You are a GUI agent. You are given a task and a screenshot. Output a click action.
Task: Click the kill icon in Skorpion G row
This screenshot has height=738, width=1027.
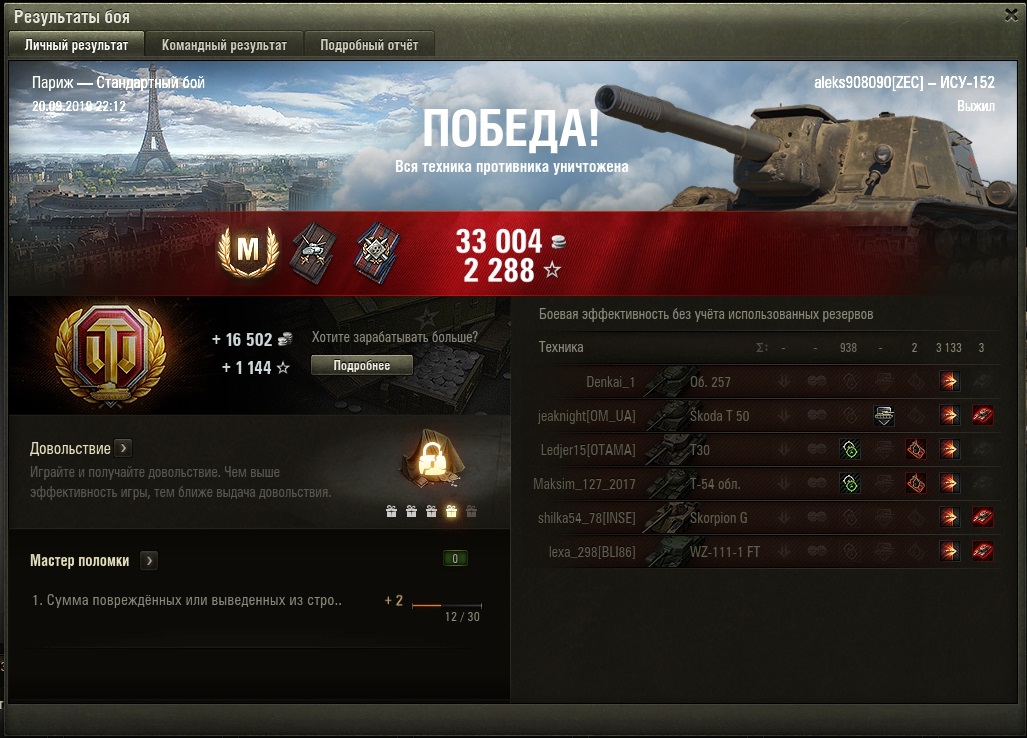click(x=982, y=517)
